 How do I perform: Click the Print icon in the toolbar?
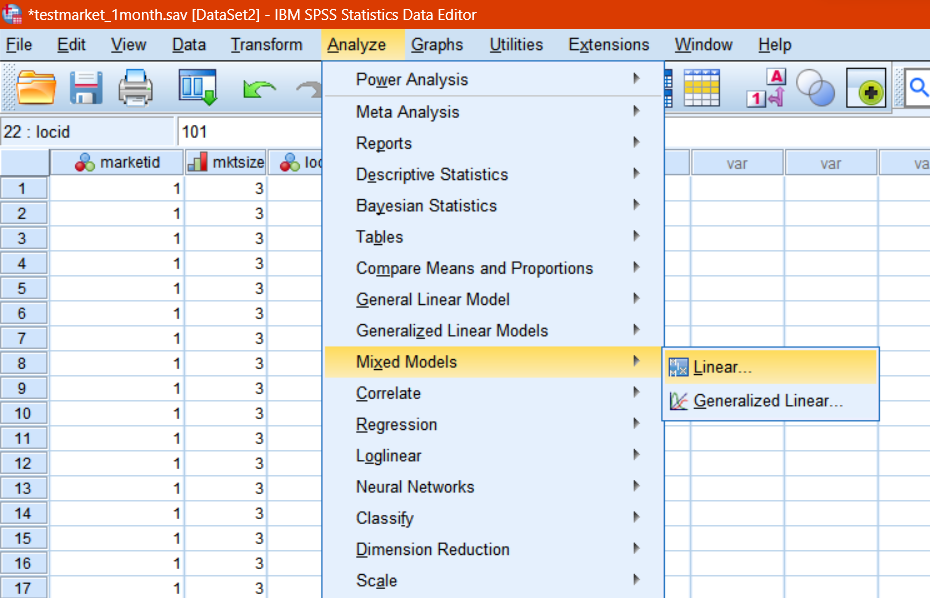click(136, 87)
